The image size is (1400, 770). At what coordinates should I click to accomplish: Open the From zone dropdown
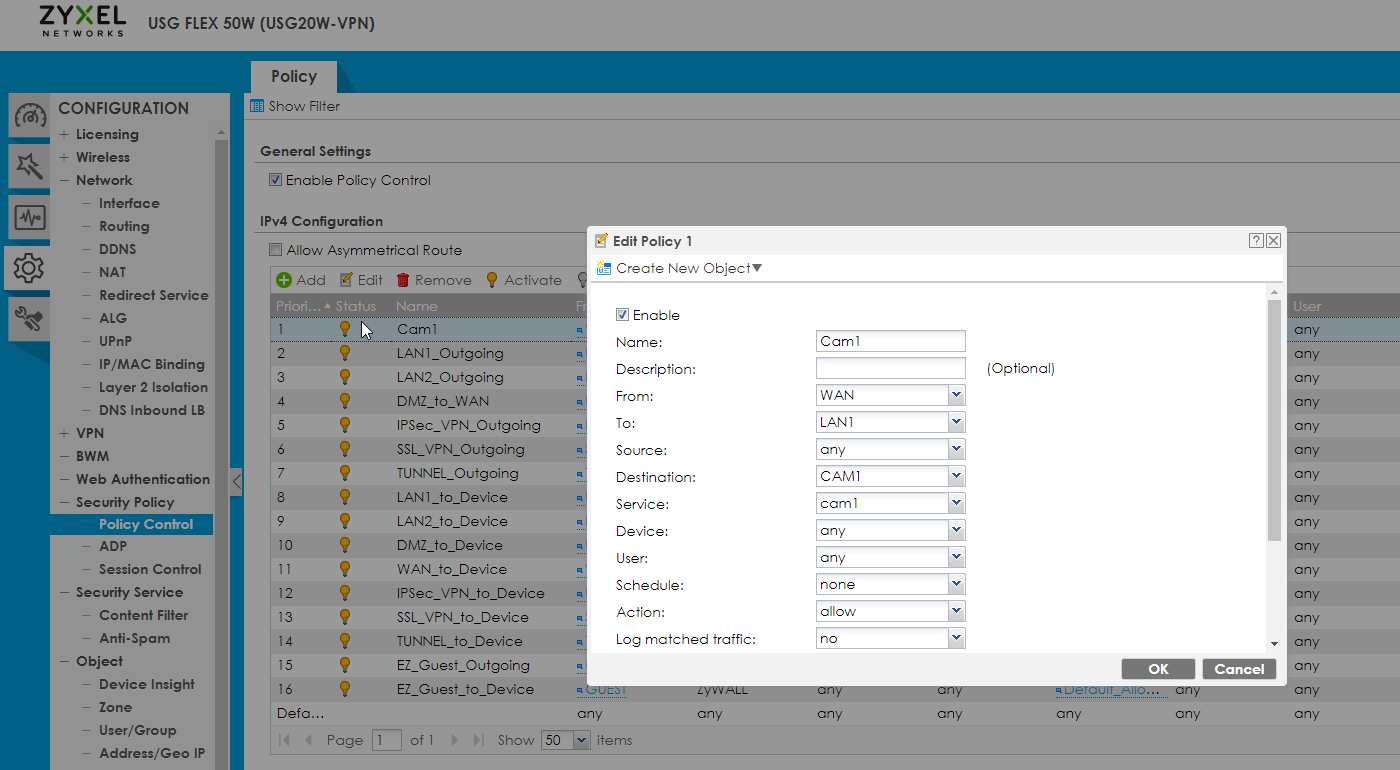pyautogui.click(x=956, y=395)
